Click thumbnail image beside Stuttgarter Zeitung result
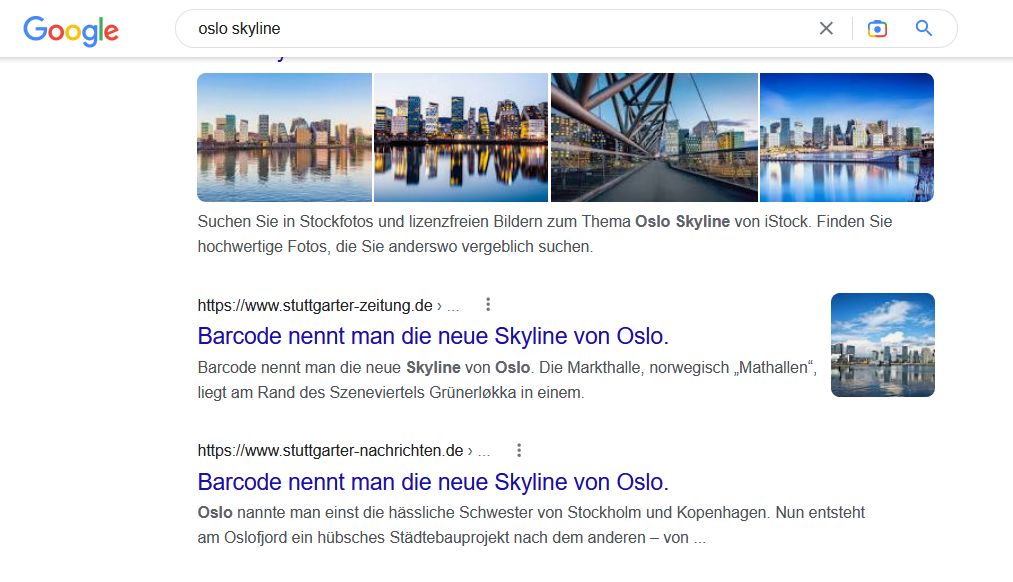Image resolution: width=1013 pixels, height=582 pixels. click(882, 345)
